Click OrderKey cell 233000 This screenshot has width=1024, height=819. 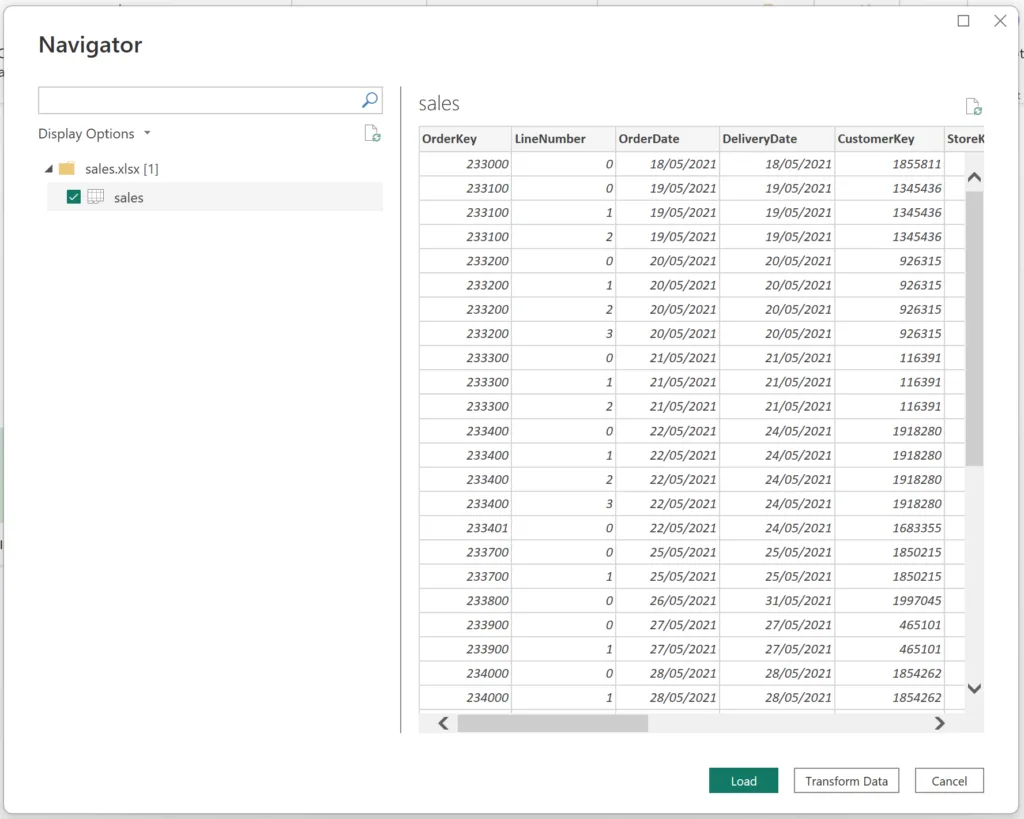(x=465, y=164)
